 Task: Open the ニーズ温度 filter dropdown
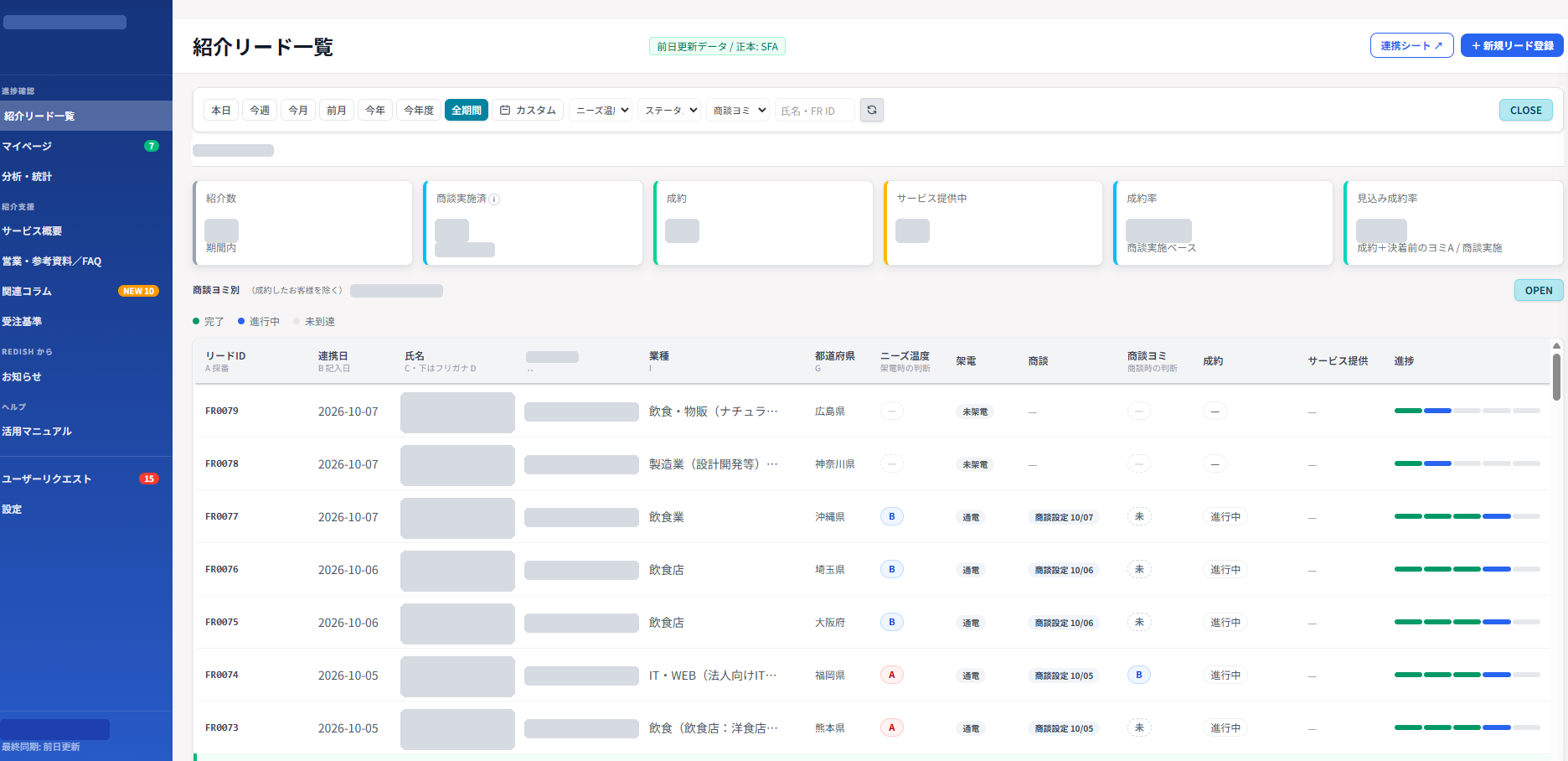pos(601,110)
